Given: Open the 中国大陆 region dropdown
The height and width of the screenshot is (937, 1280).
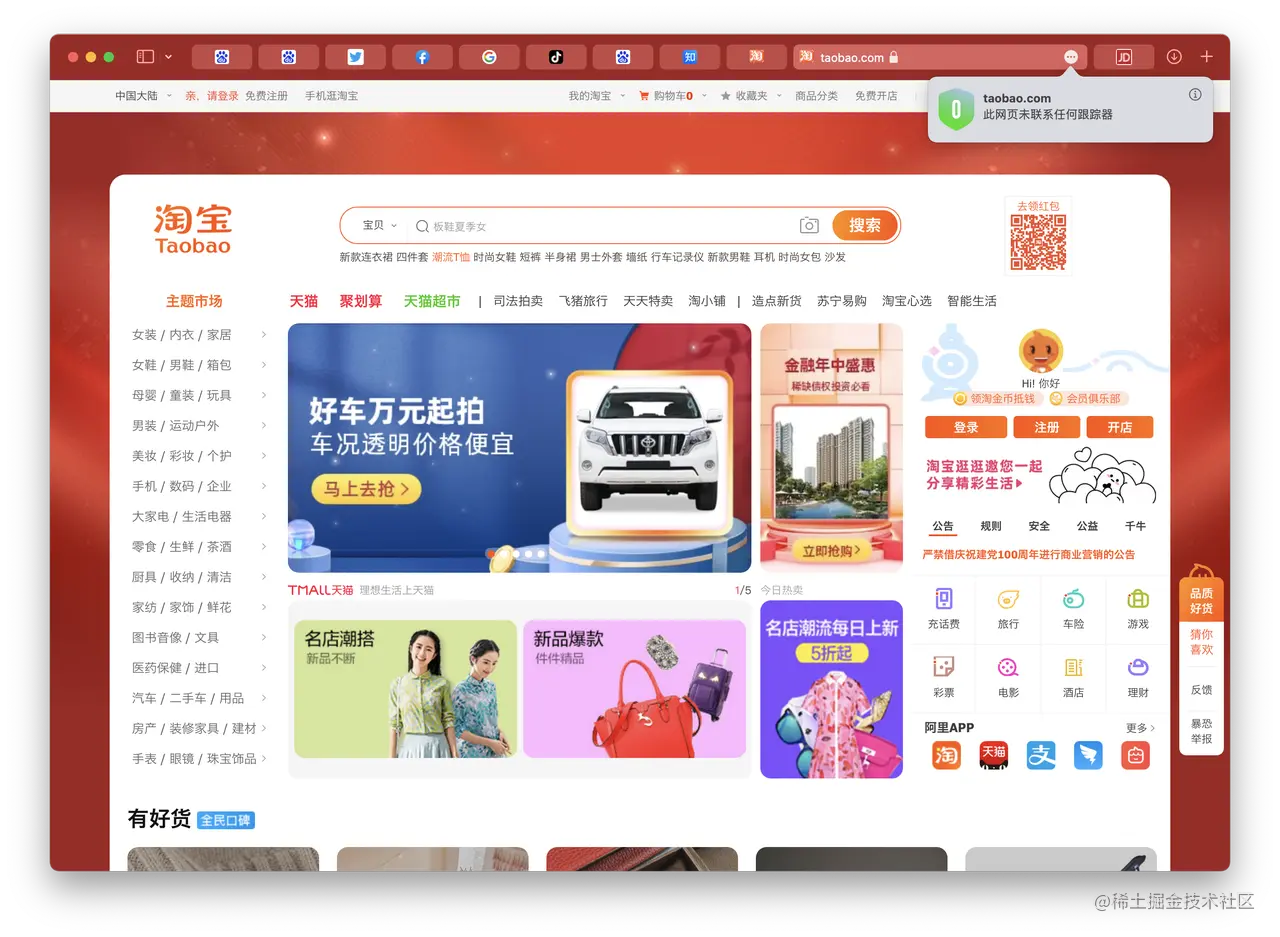Looking at the screenshot, I should (143, 96).
